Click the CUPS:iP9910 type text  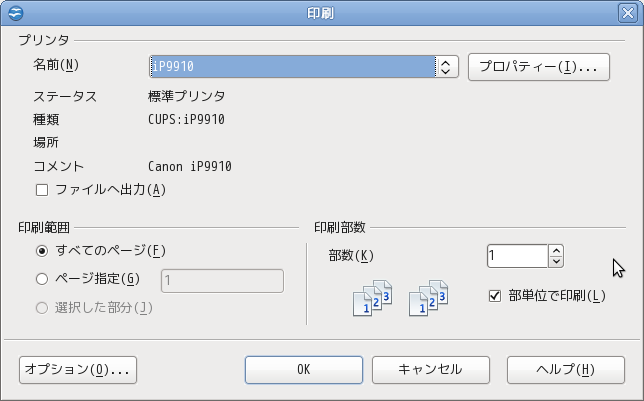click(x=186, y=120)
